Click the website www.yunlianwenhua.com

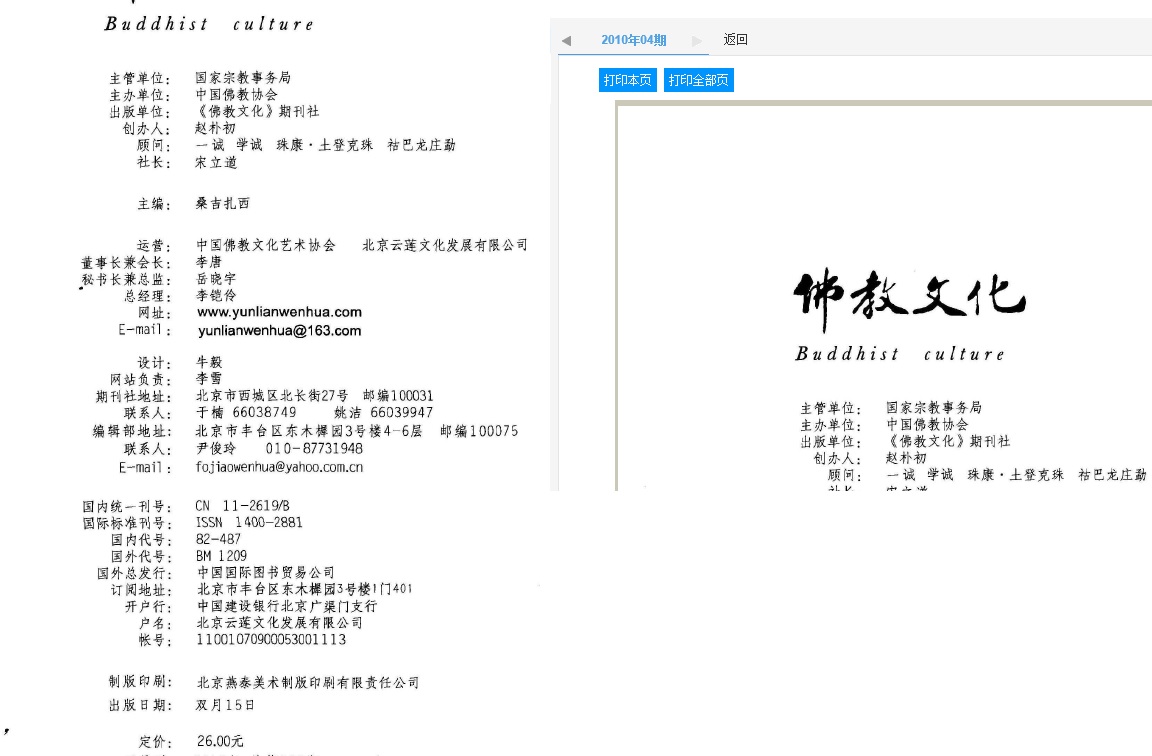click(279, 312)
